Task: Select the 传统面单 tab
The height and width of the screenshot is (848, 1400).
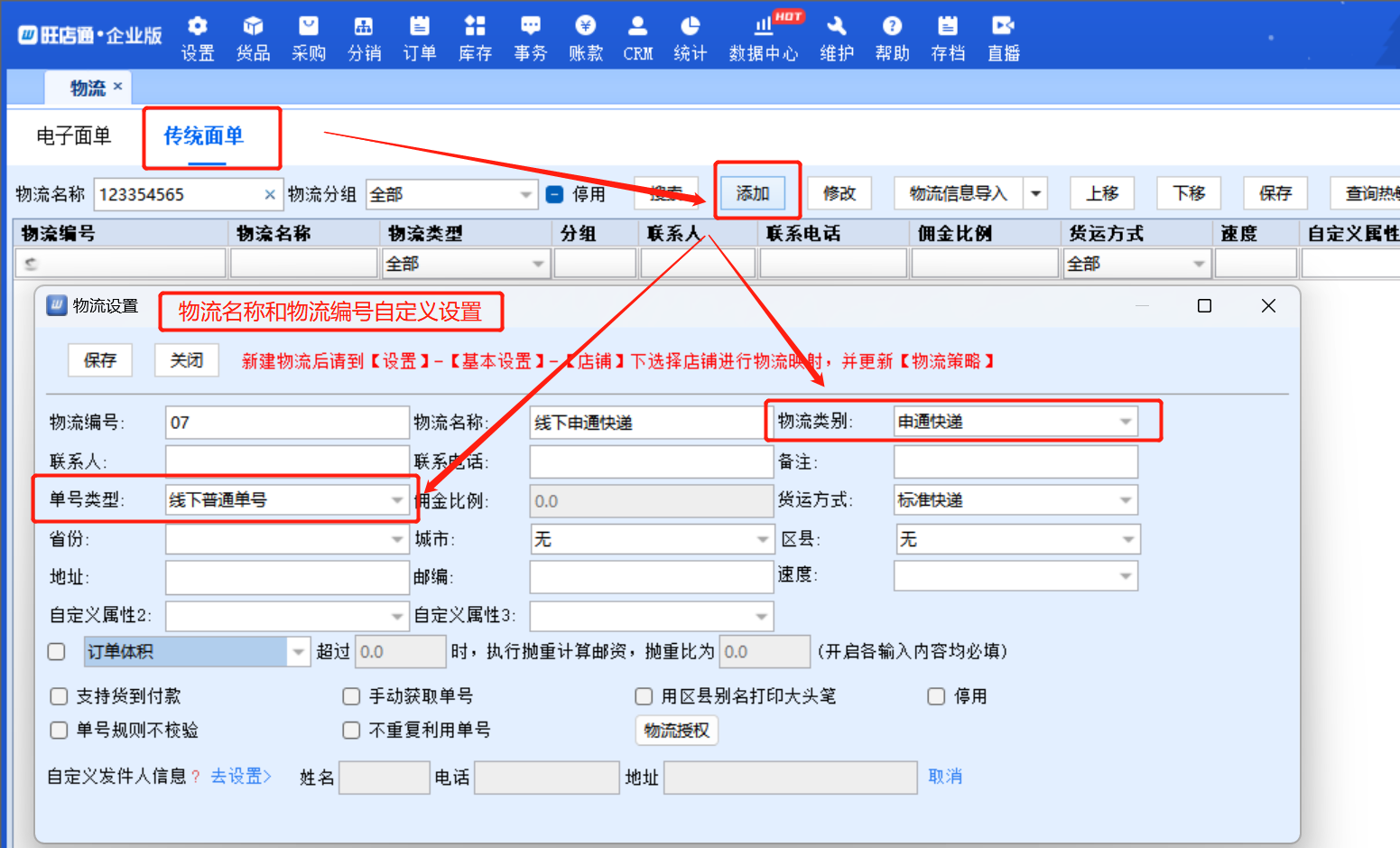Action: 204,136
